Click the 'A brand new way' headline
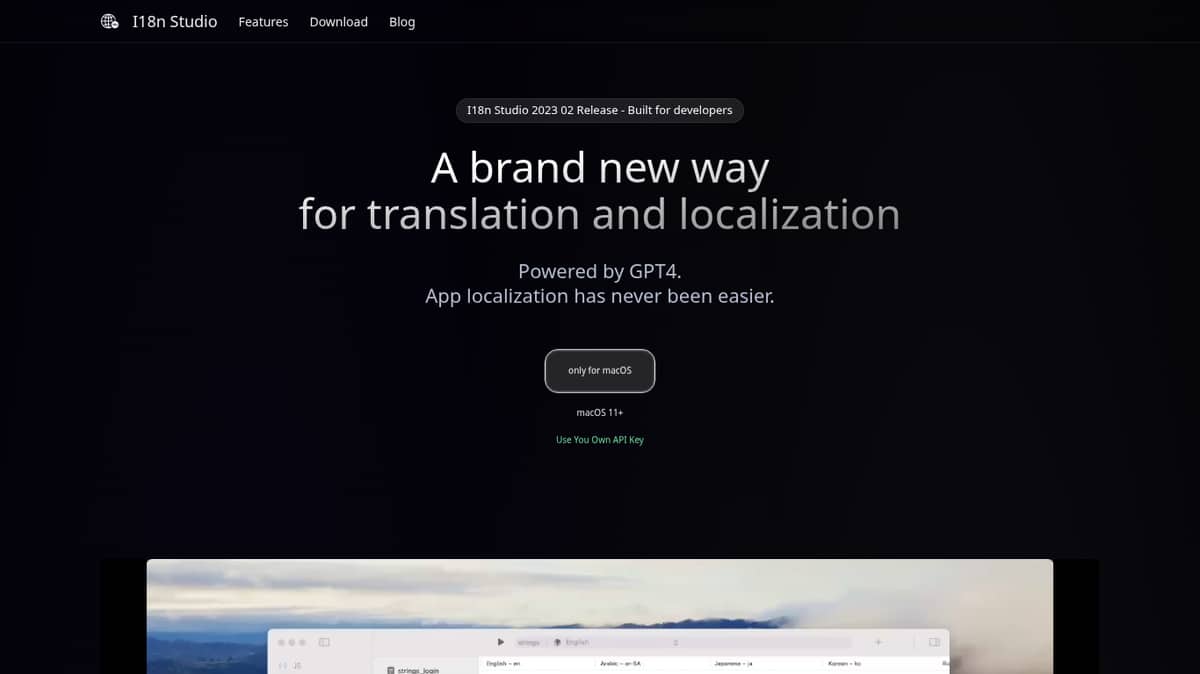Screen dimensions: 1200x674 pyautogui.click(x=600, y=168)
